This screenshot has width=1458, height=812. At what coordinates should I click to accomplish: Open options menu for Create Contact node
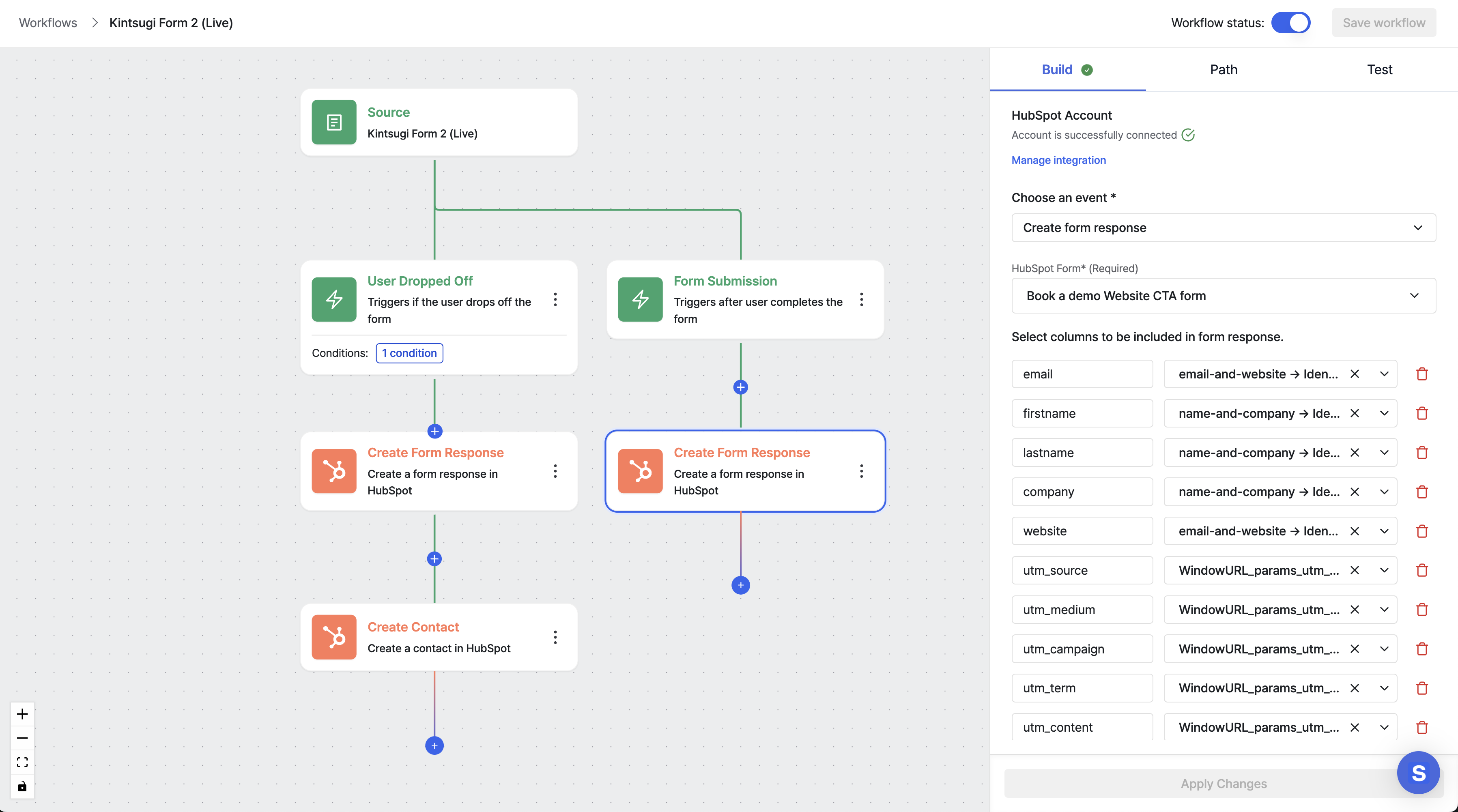(x=555, y=637)
